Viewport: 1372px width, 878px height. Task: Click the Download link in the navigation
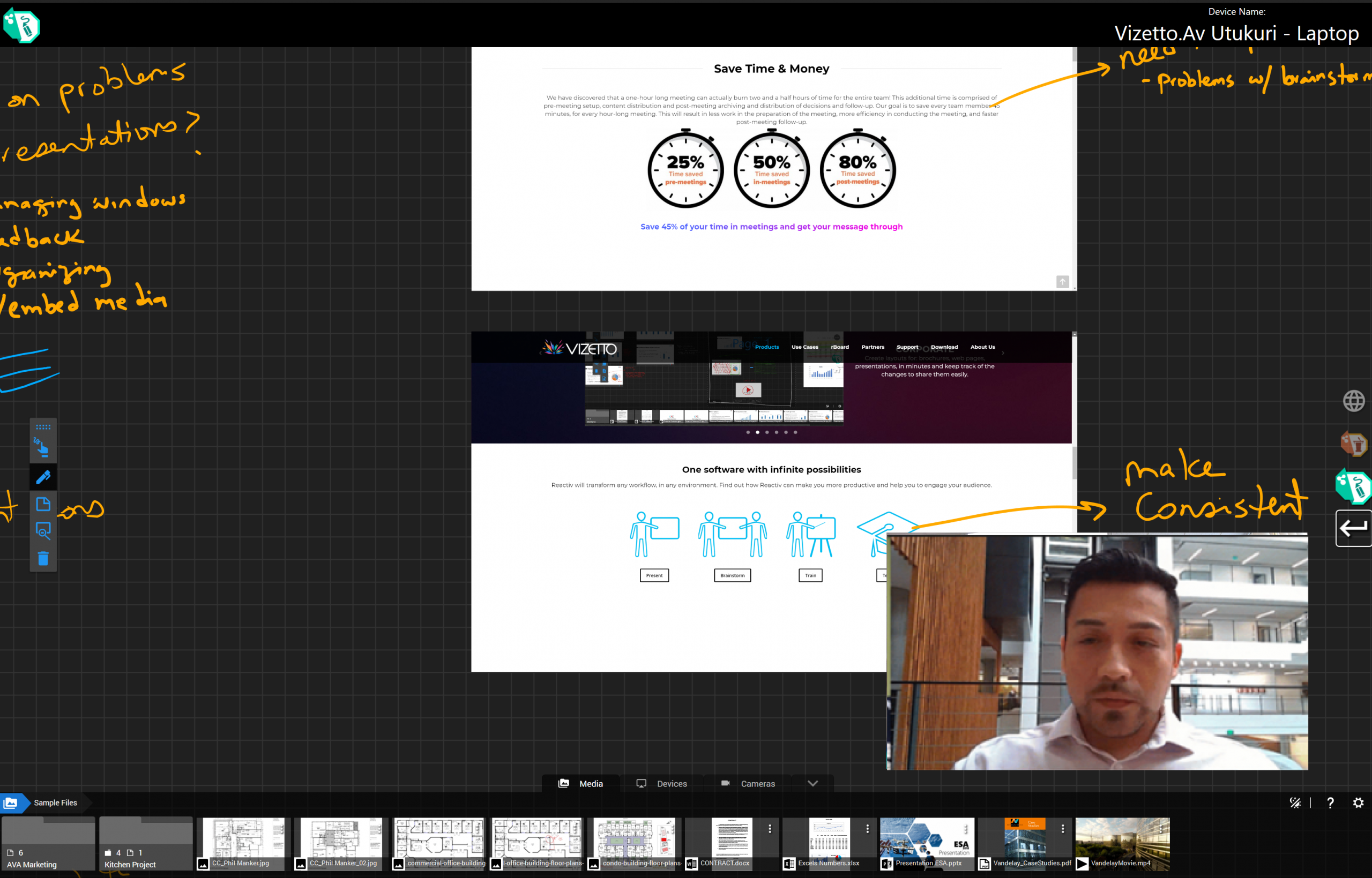point(944,347)
